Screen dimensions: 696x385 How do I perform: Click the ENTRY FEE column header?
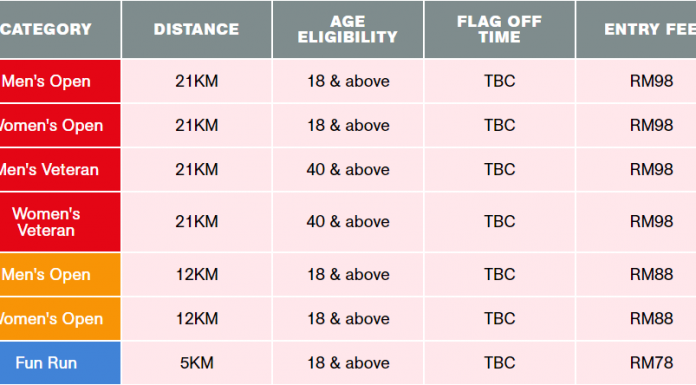[x=636, y=29]
